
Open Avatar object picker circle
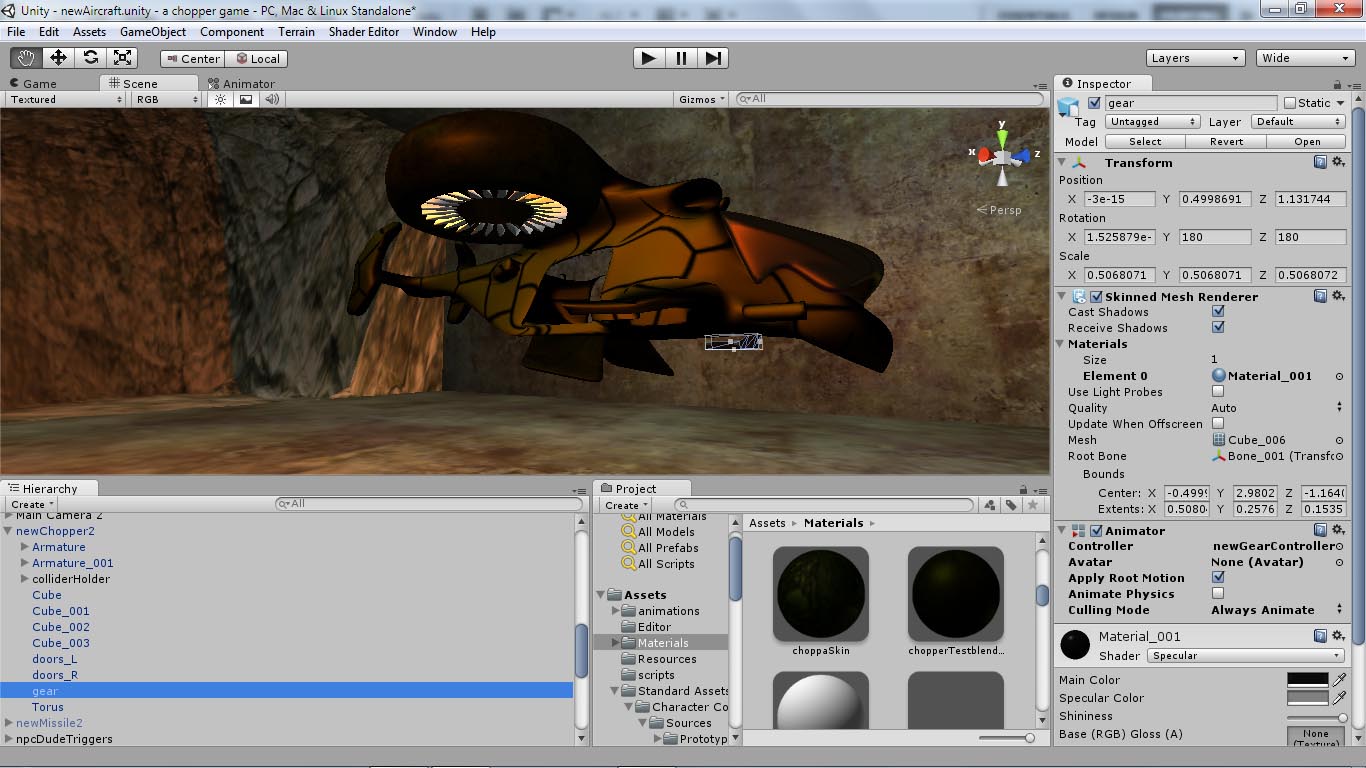coord(1339,562)
